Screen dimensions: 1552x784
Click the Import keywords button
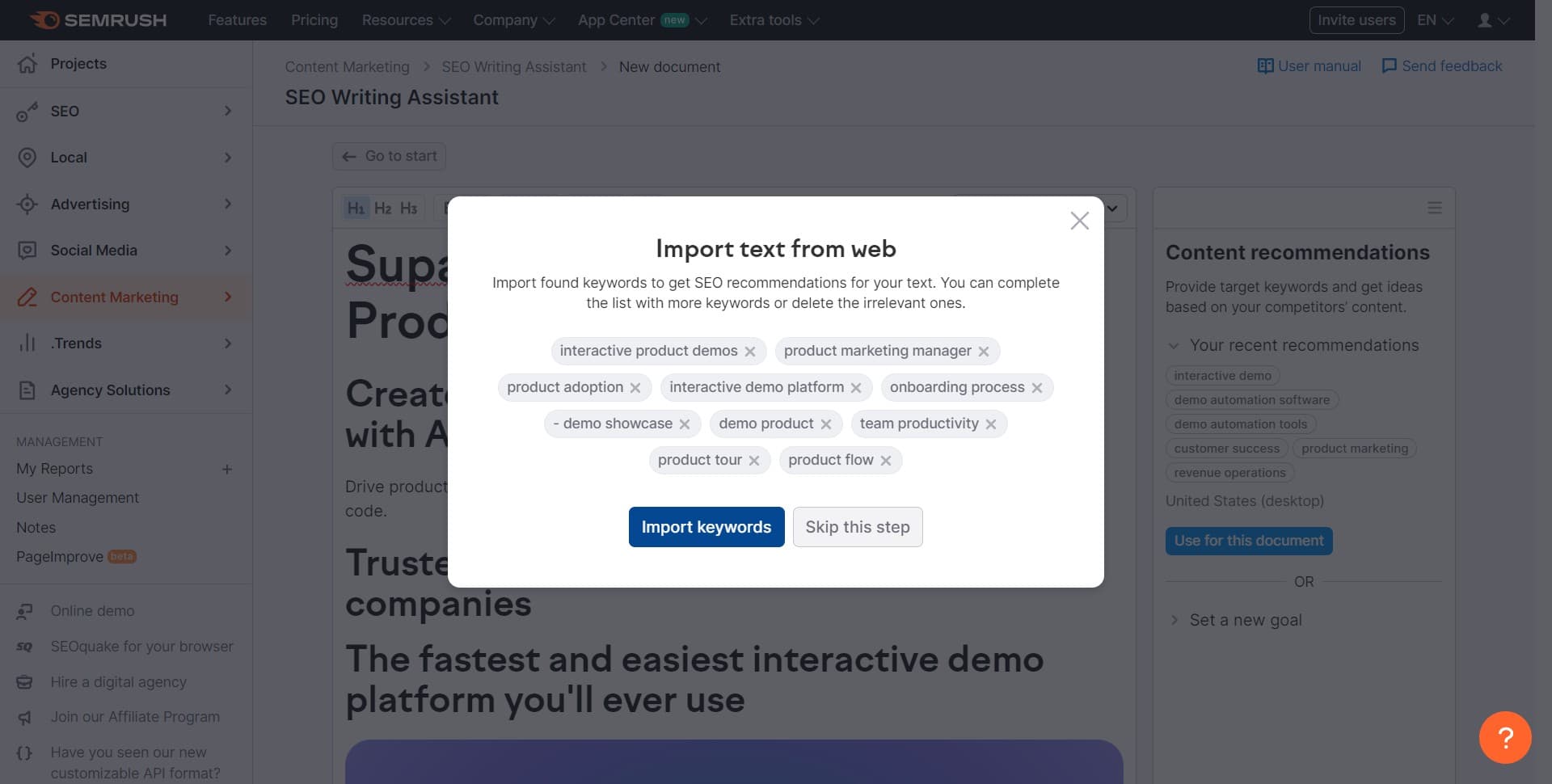tap(706, 526)
